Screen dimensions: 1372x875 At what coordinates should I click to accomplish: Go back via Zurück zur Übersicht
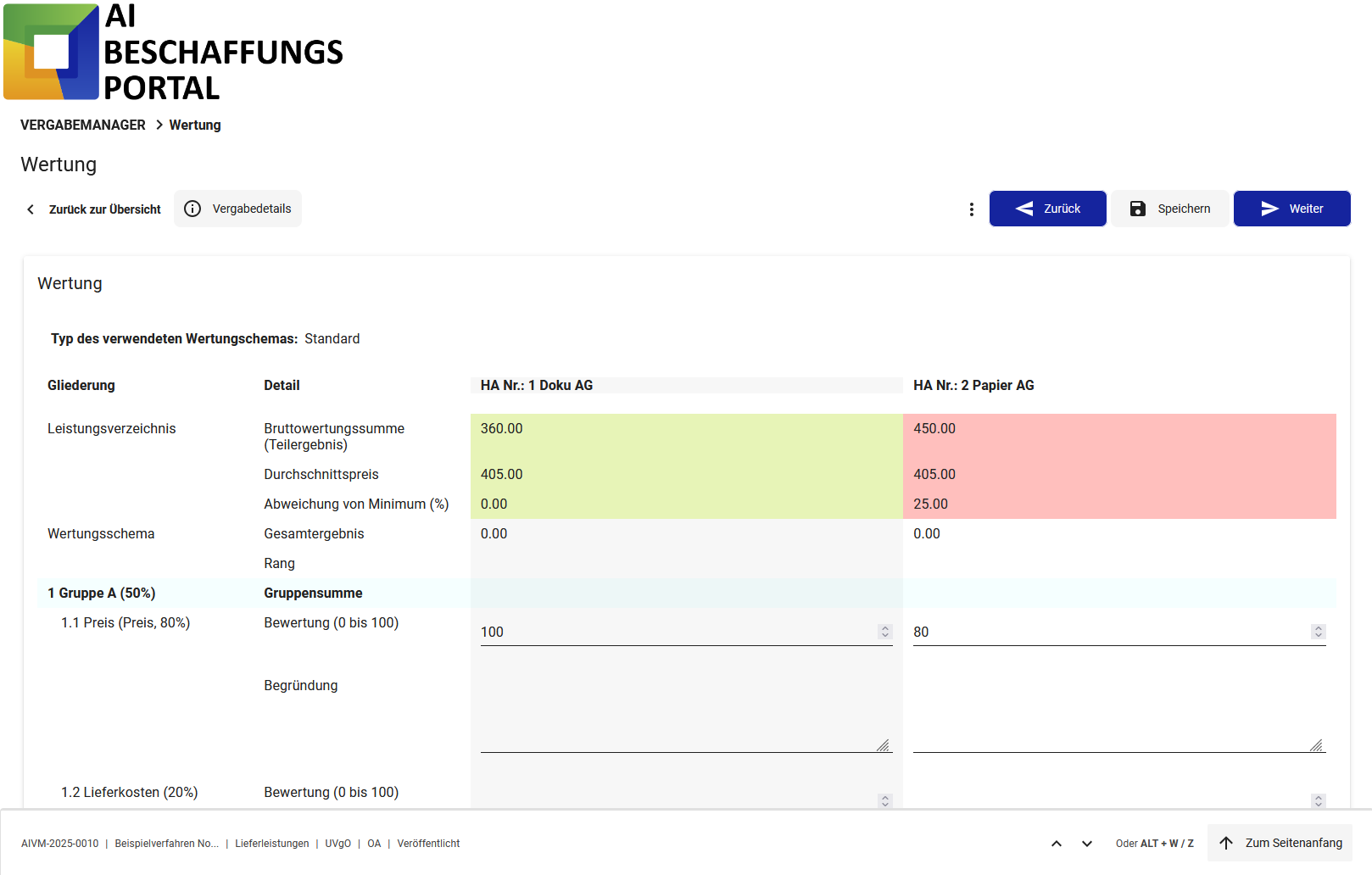click(93, 209)
